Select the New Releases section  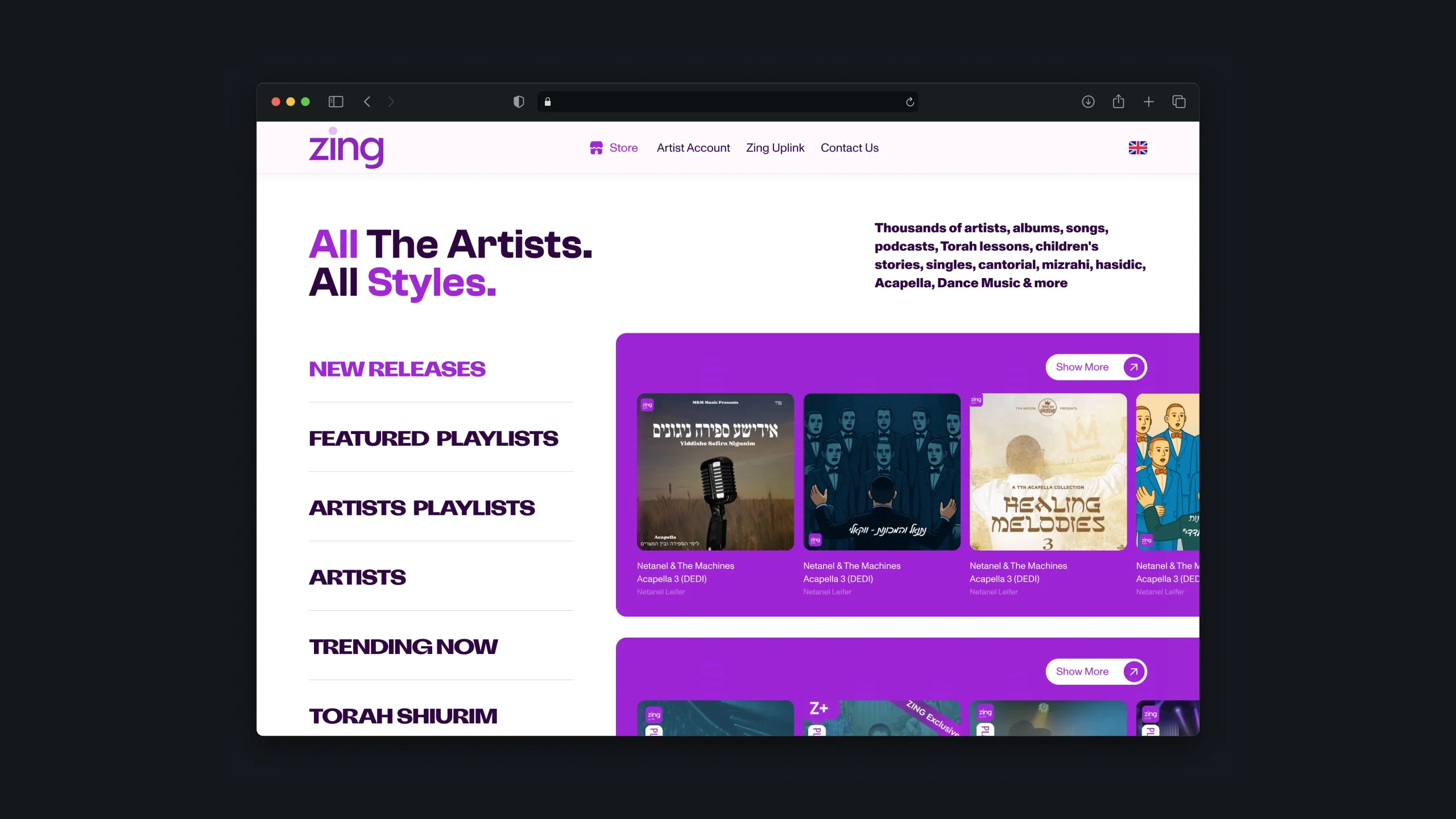tap(397, 369)
